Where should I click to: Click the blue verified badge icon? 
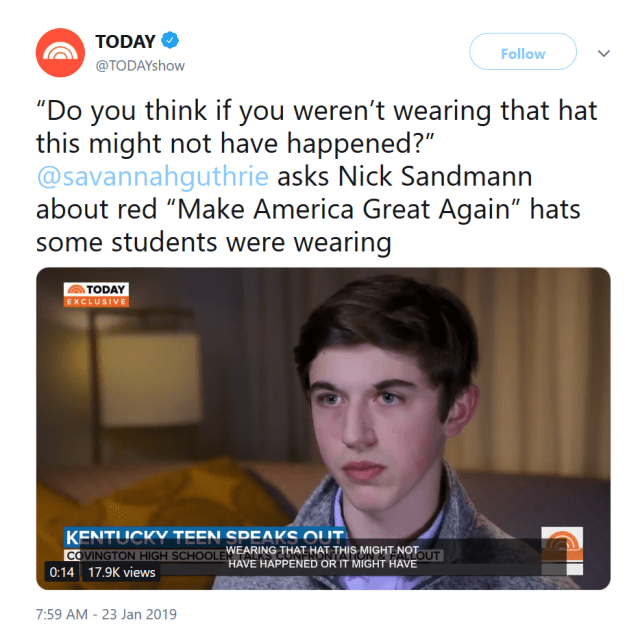point(170,40)
